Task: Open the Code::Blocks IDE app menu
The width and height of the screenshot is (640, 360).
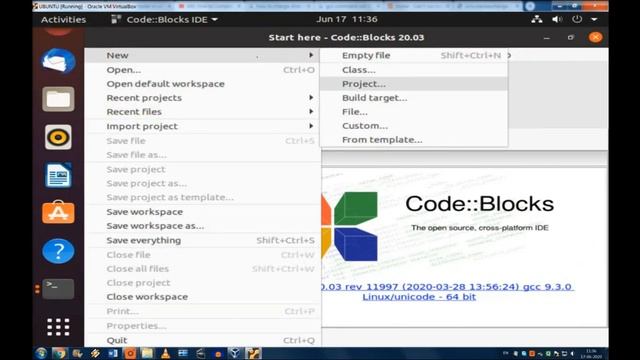Action: [164, 19]
